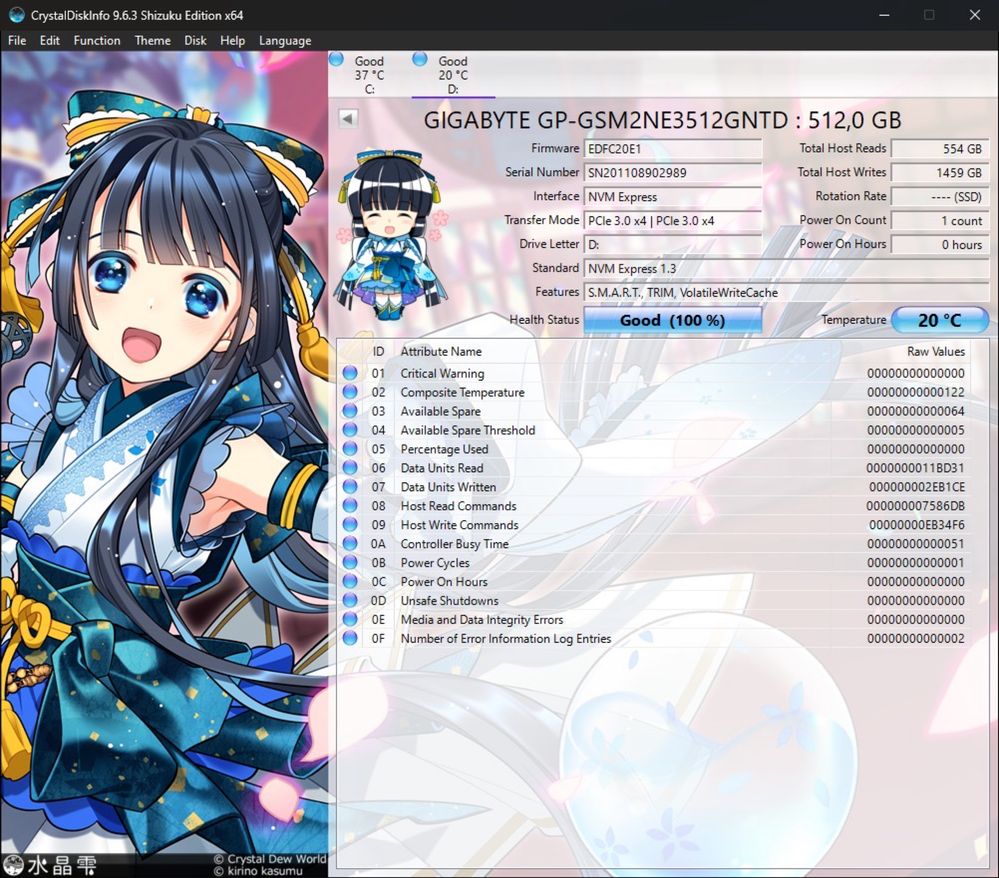Select the D: drive tab
The width and height of the screenshot is (999, 878).
[x=453, y=75]
